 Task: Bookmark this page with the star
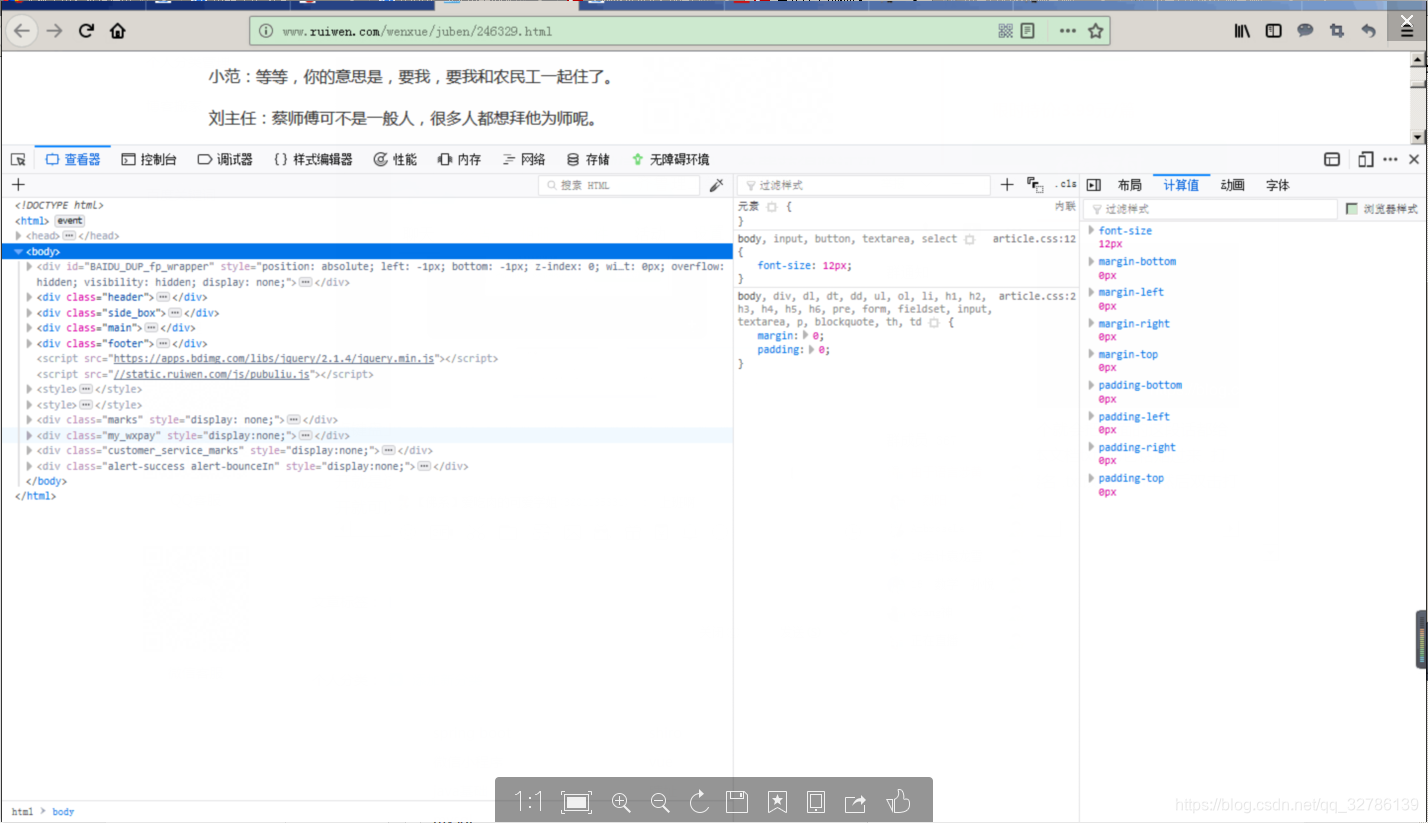tap(1095, 31)
